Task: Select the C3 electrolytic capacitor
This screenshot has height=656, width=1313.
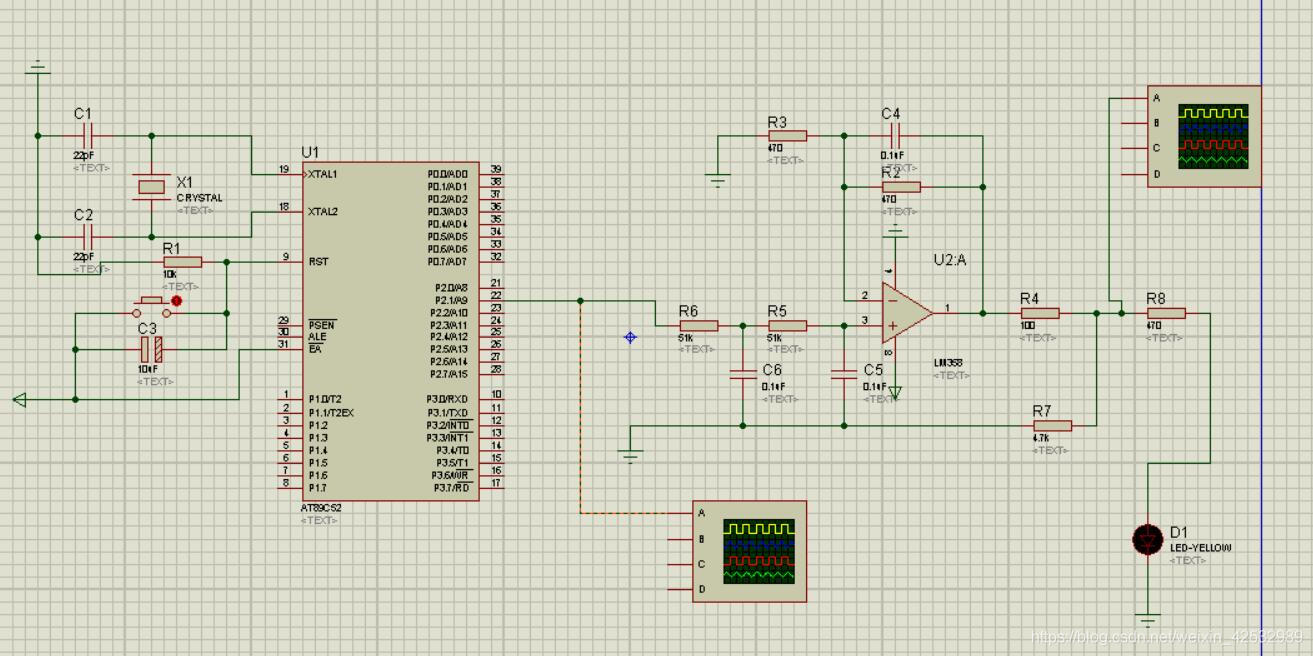Action: 151,349
